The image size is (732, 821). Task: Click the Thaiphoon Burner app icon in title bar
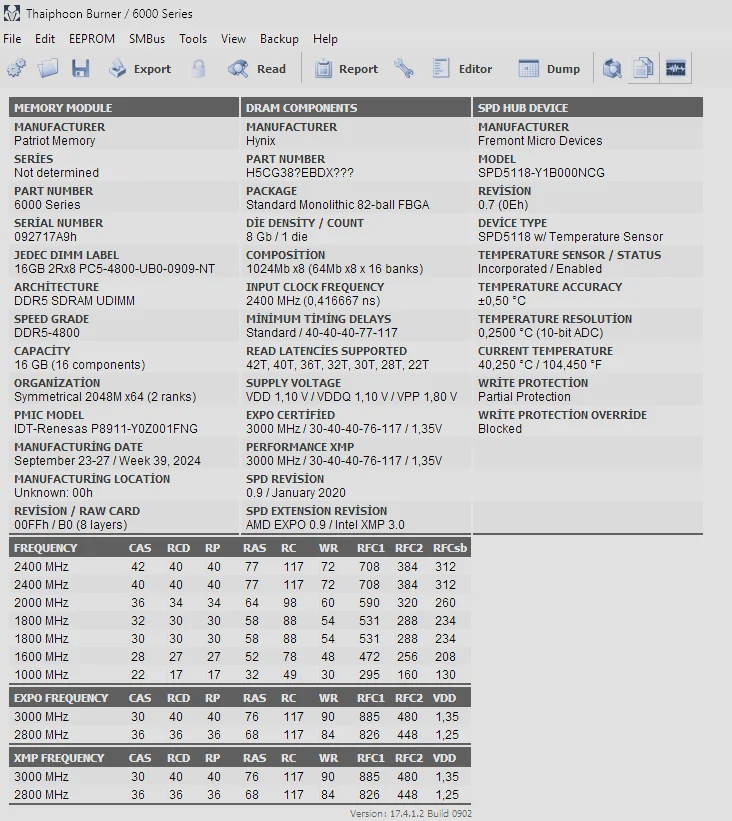click(12, 14)
